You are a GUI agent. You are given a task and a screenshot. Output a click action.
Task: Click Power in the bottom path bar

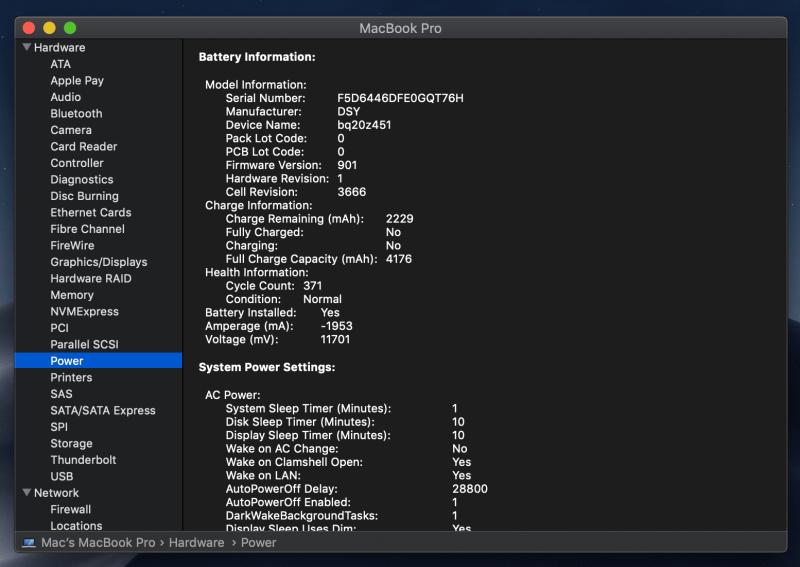coord(258,543)
